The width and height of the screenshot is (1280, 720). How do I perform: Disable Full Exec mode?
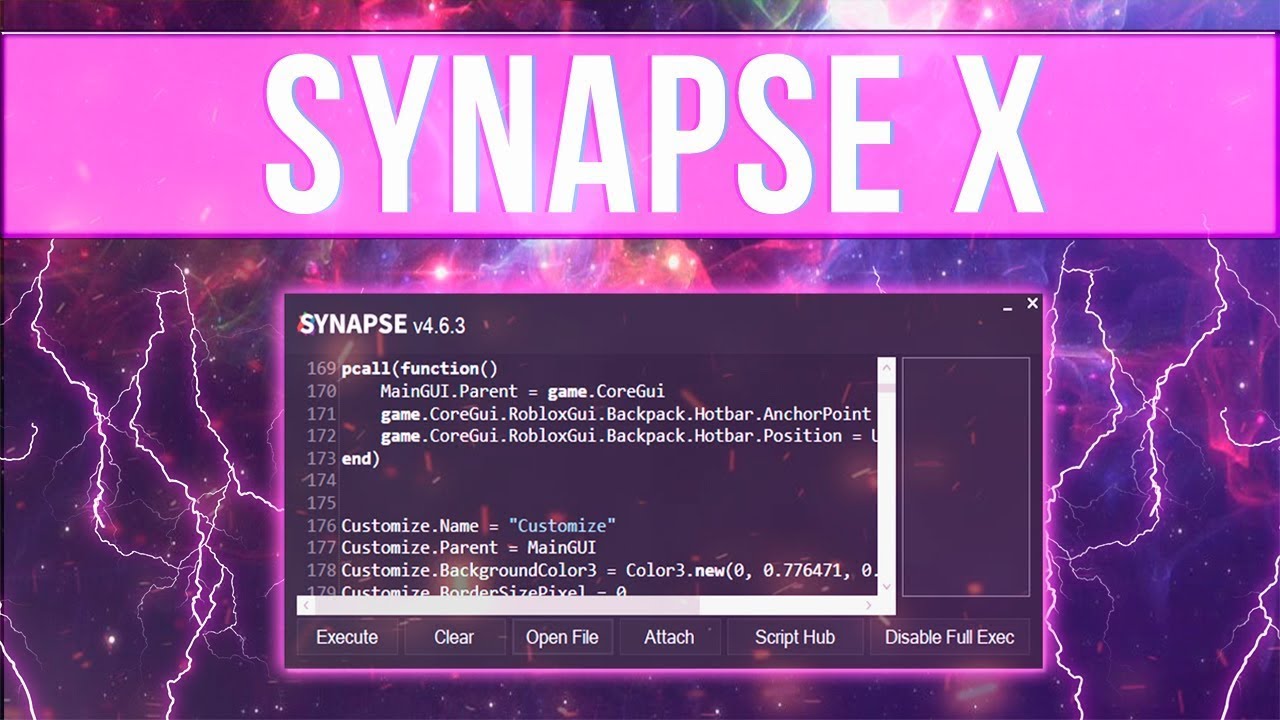tap(951, 636)
